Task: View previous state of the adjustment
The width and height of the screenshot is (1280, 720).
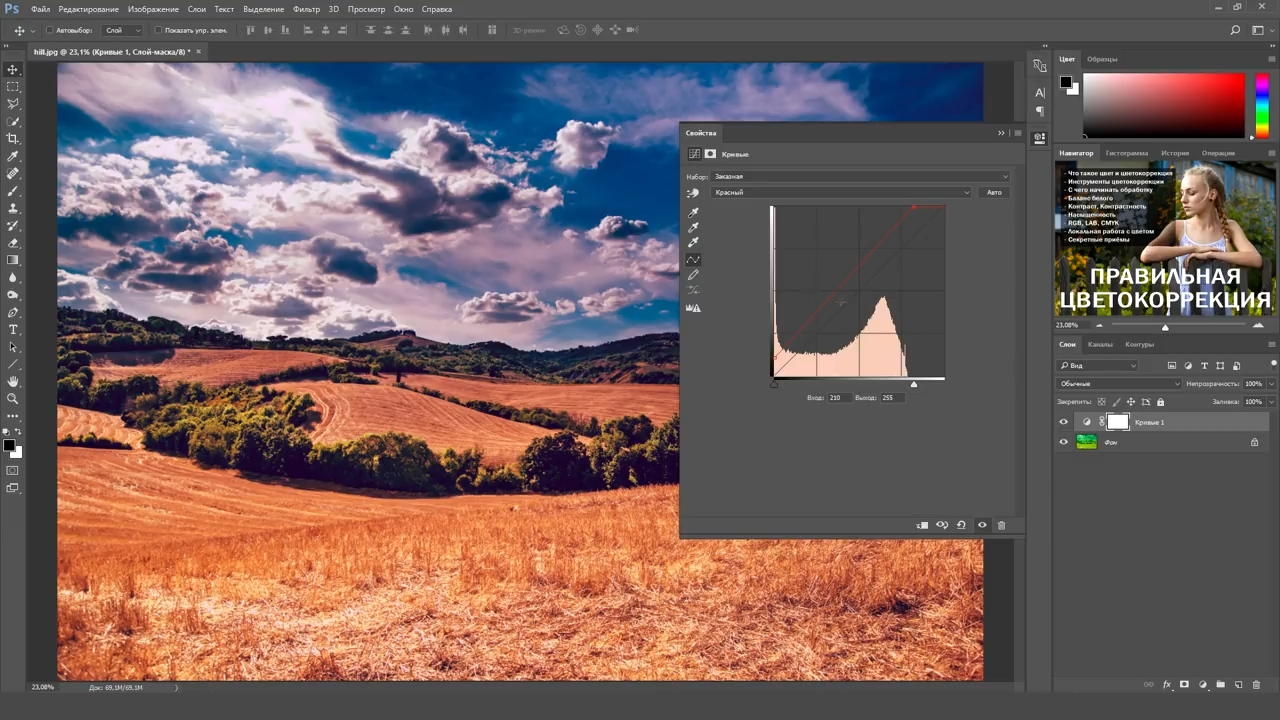Action: (942, 525)
